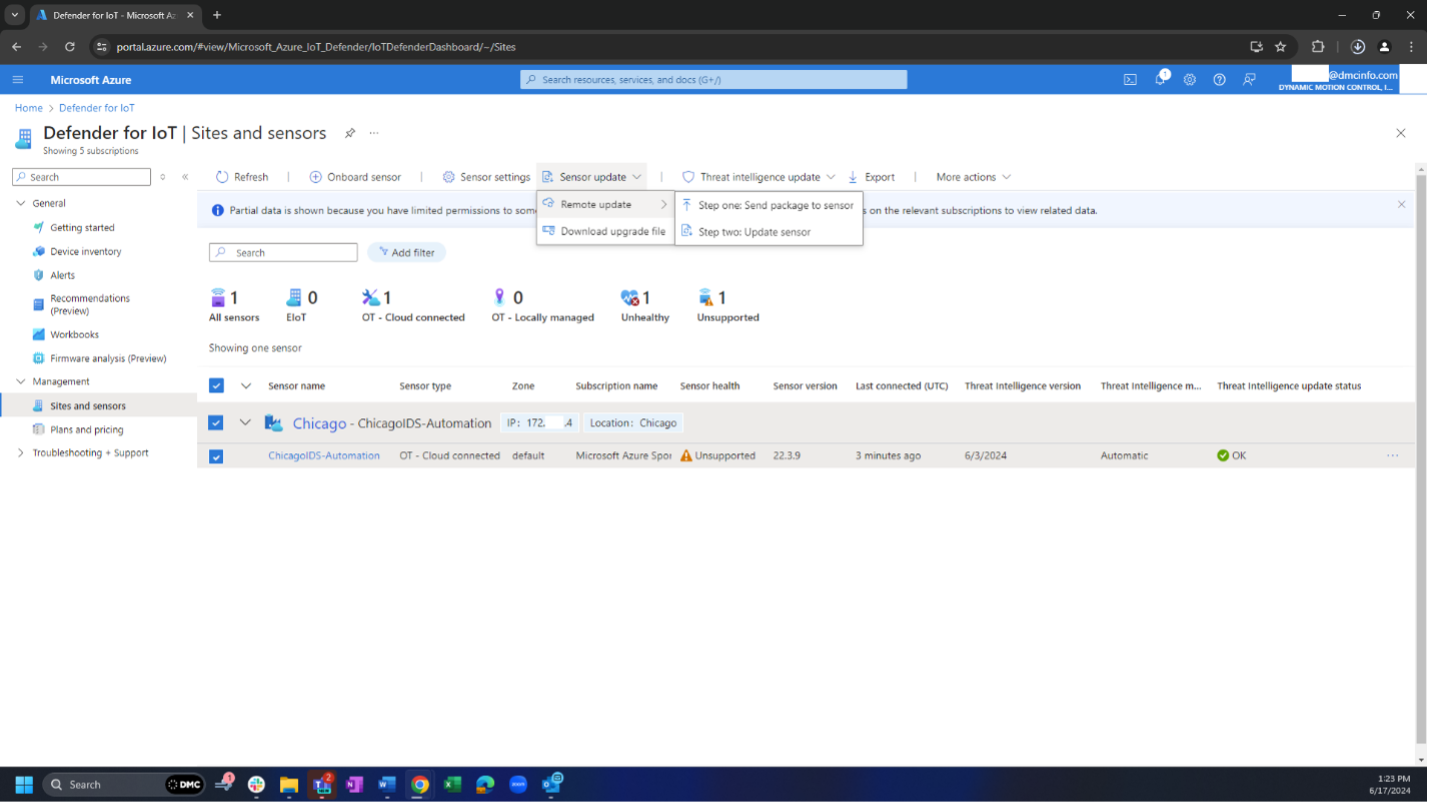Open the notifications bell

(1160, 79)
